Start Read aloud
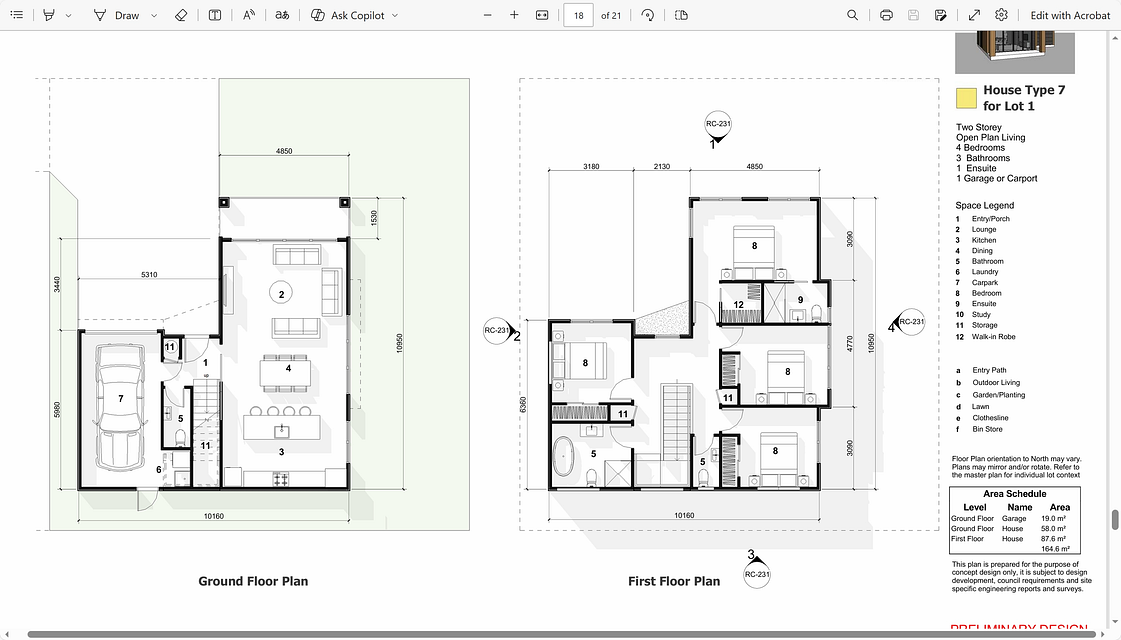This screenshot has width=1121, height=640. click(249, 15)
